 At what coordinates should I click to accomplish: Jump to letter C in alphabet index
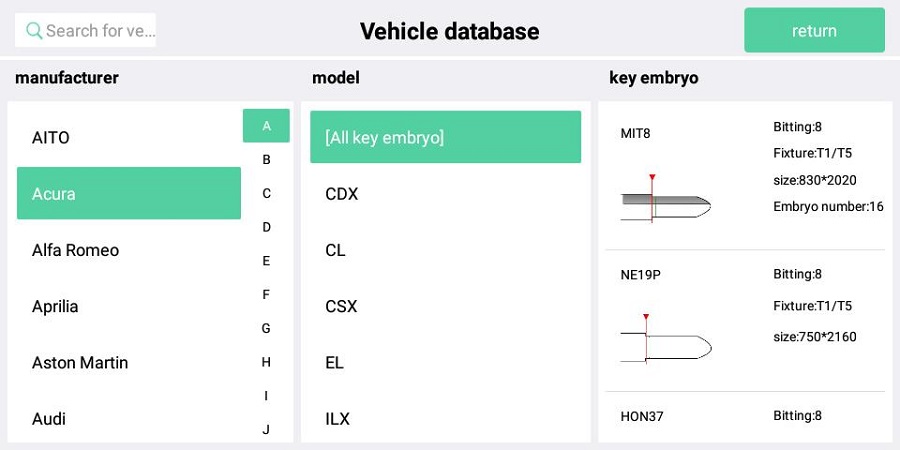[266, 193]
